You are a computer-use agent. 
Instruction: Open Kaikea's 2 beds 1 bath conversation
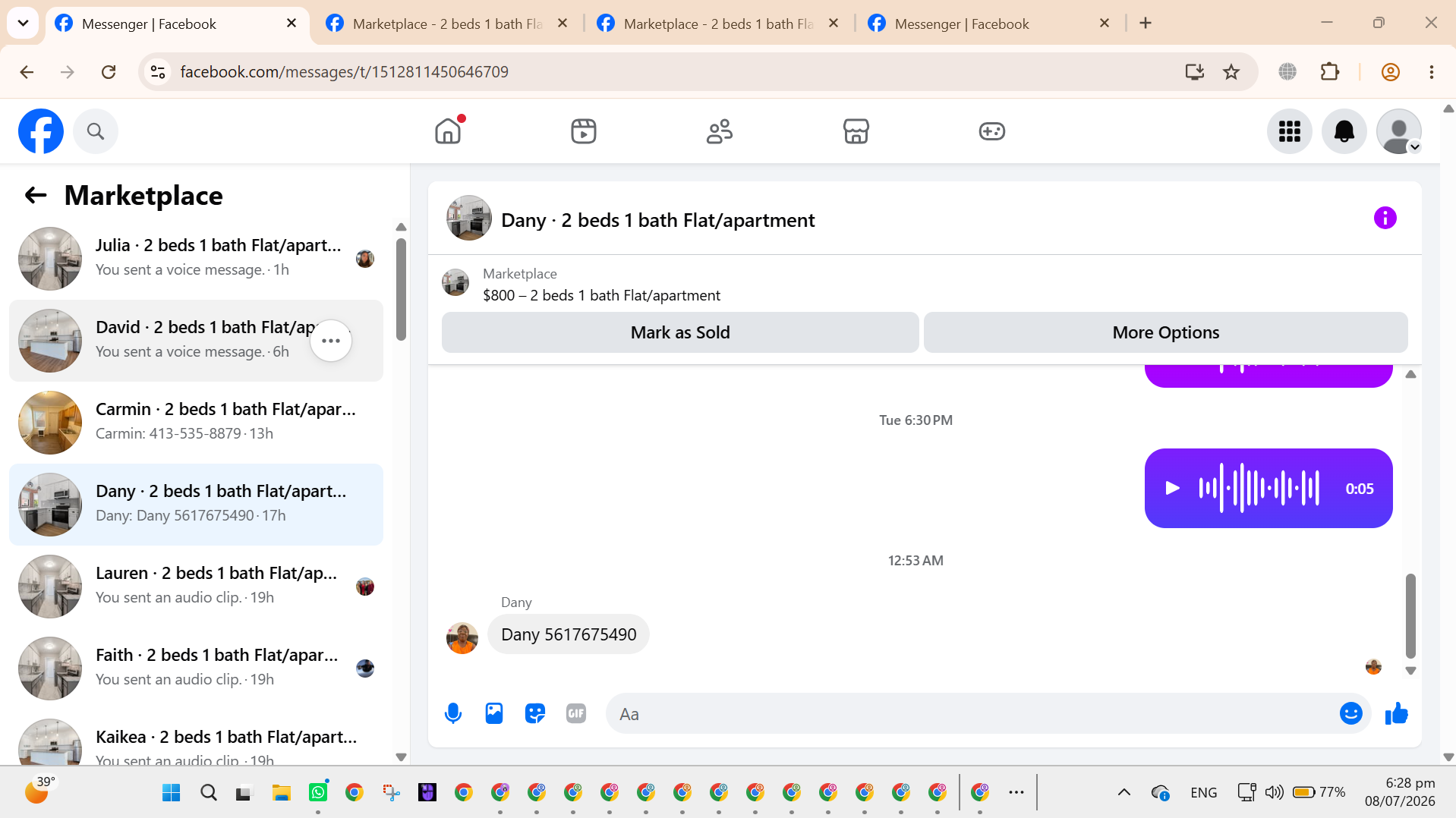pyautogui.click(x=196, y=739)
